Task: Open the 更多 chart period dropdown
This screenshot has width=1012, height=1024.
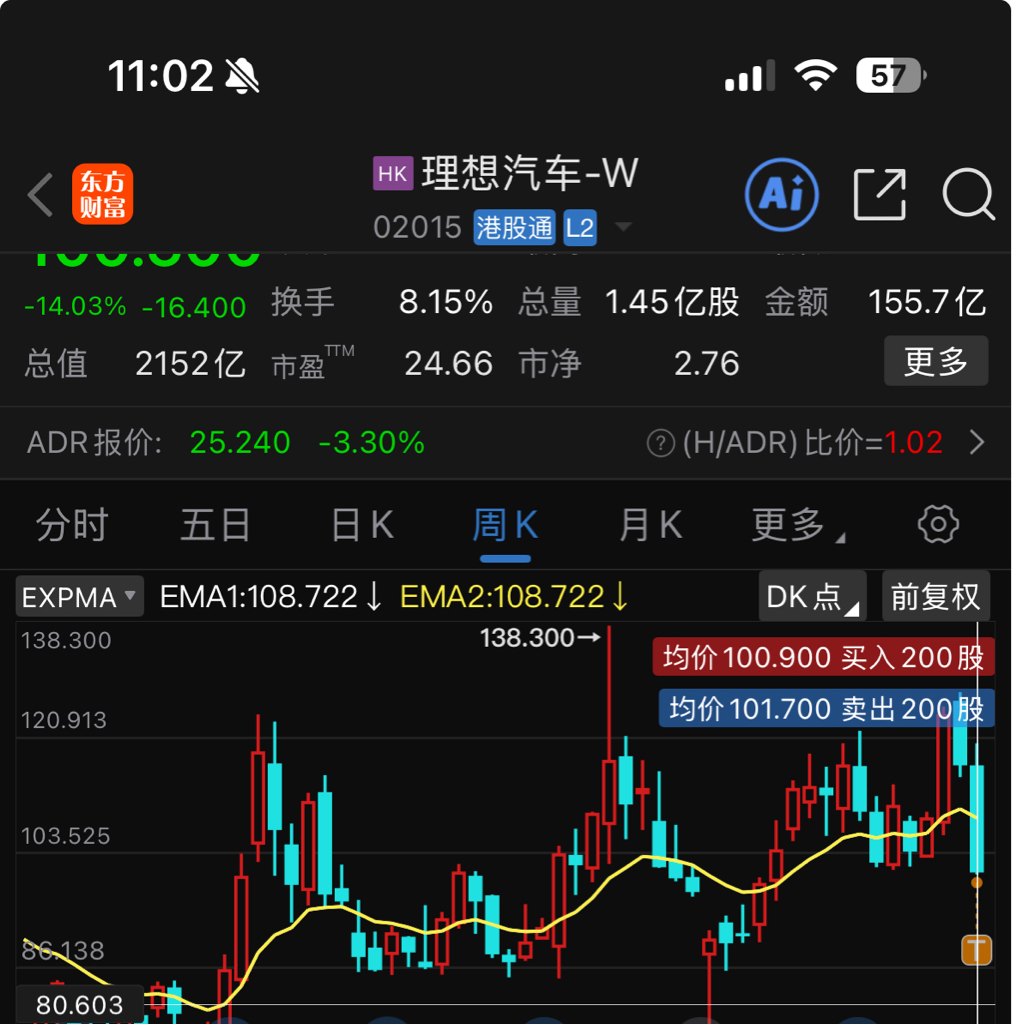Action: click(x=798, y=524)
